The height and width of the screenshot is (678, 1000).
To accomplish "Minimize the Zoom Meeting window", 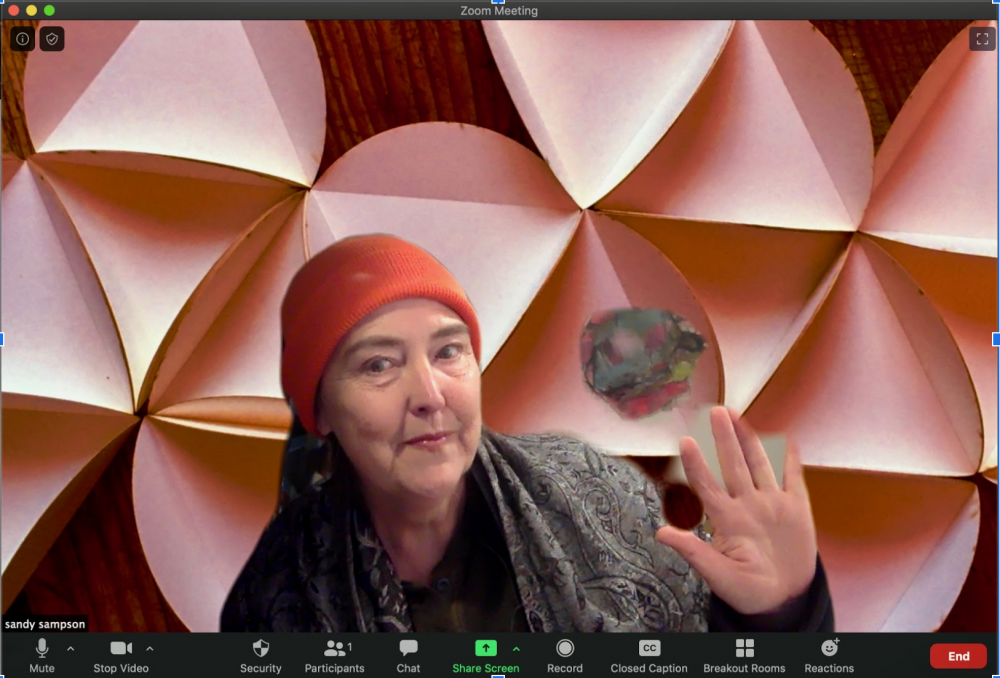I will 31,10.
